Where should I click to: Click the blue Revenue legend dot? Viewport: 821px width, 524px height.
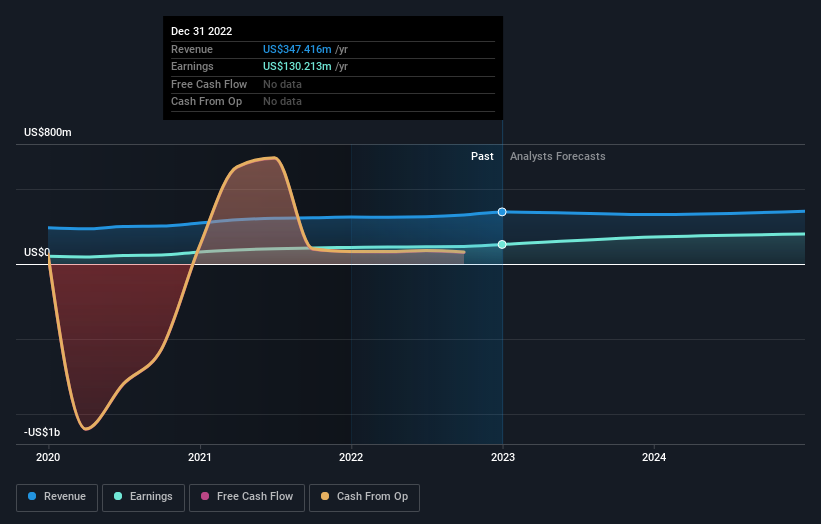32,496
